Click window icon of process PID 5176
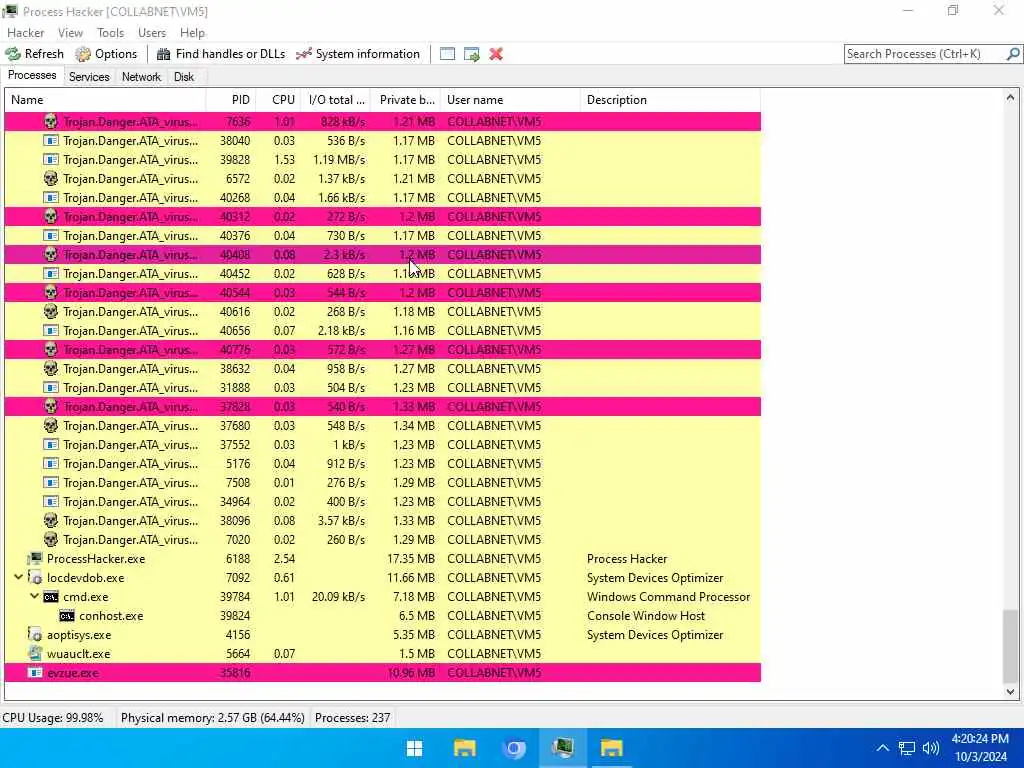 50,464
